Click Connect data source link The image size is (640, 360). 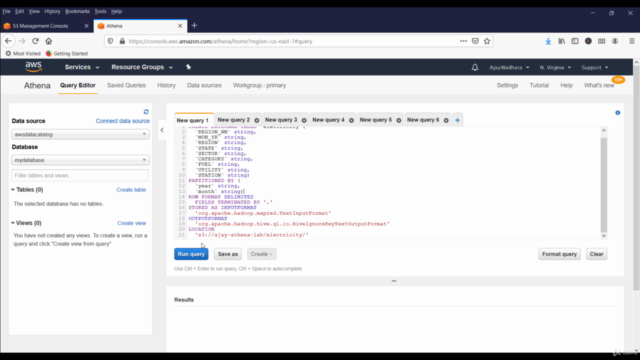point(122,121)
